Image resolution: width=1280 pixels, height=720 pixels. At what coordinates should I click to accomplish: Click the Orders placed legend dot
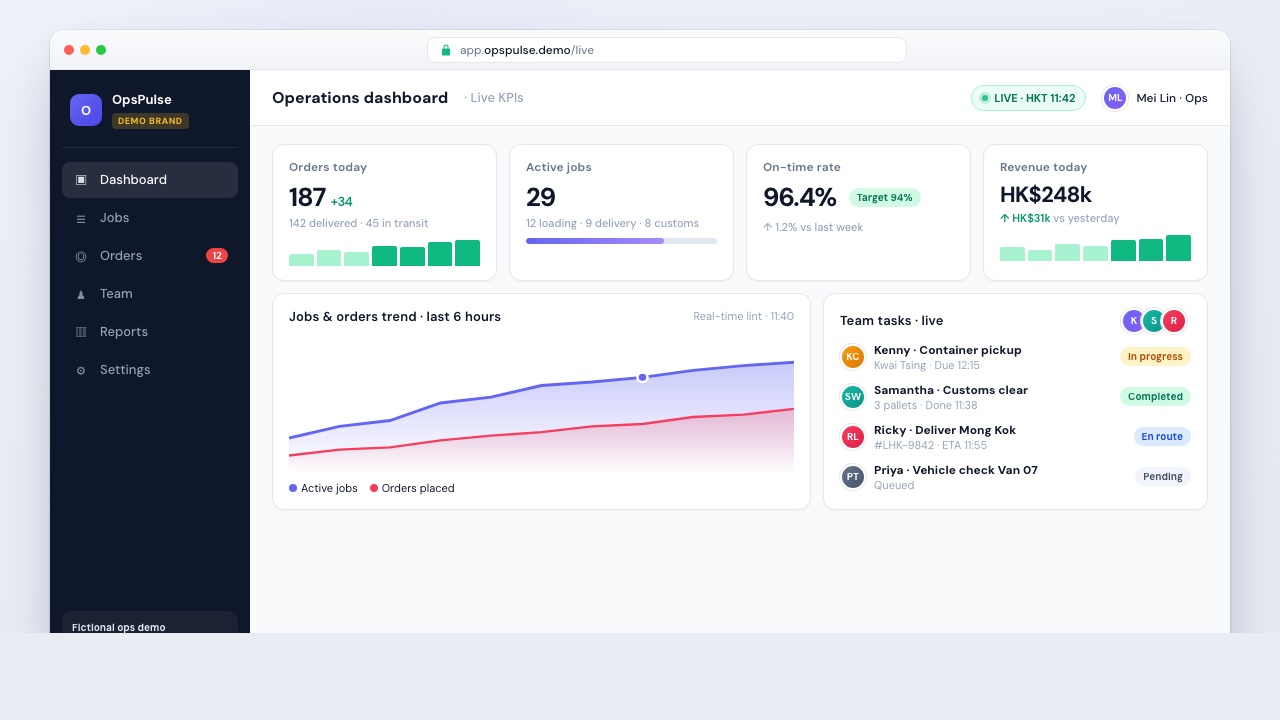tap(374, 488)
